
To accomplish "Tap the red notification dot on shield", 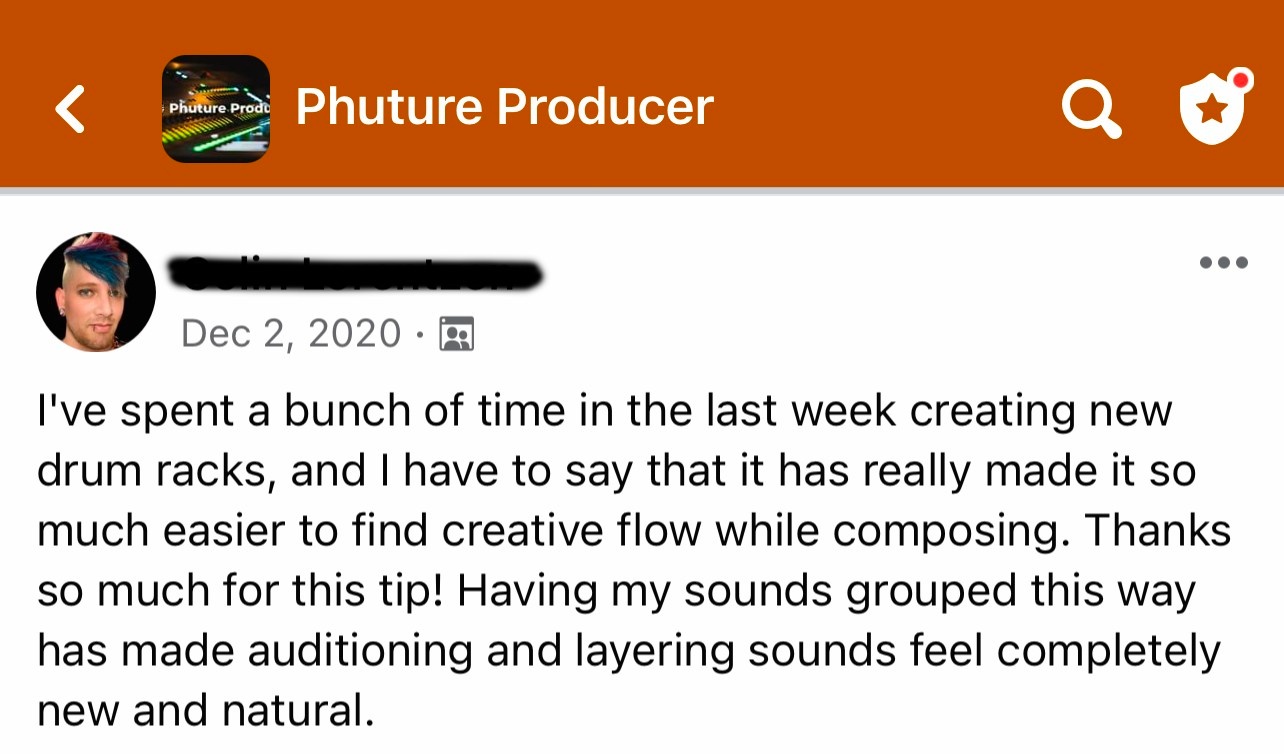I will pyautogui.click(x=1240, y=79).
